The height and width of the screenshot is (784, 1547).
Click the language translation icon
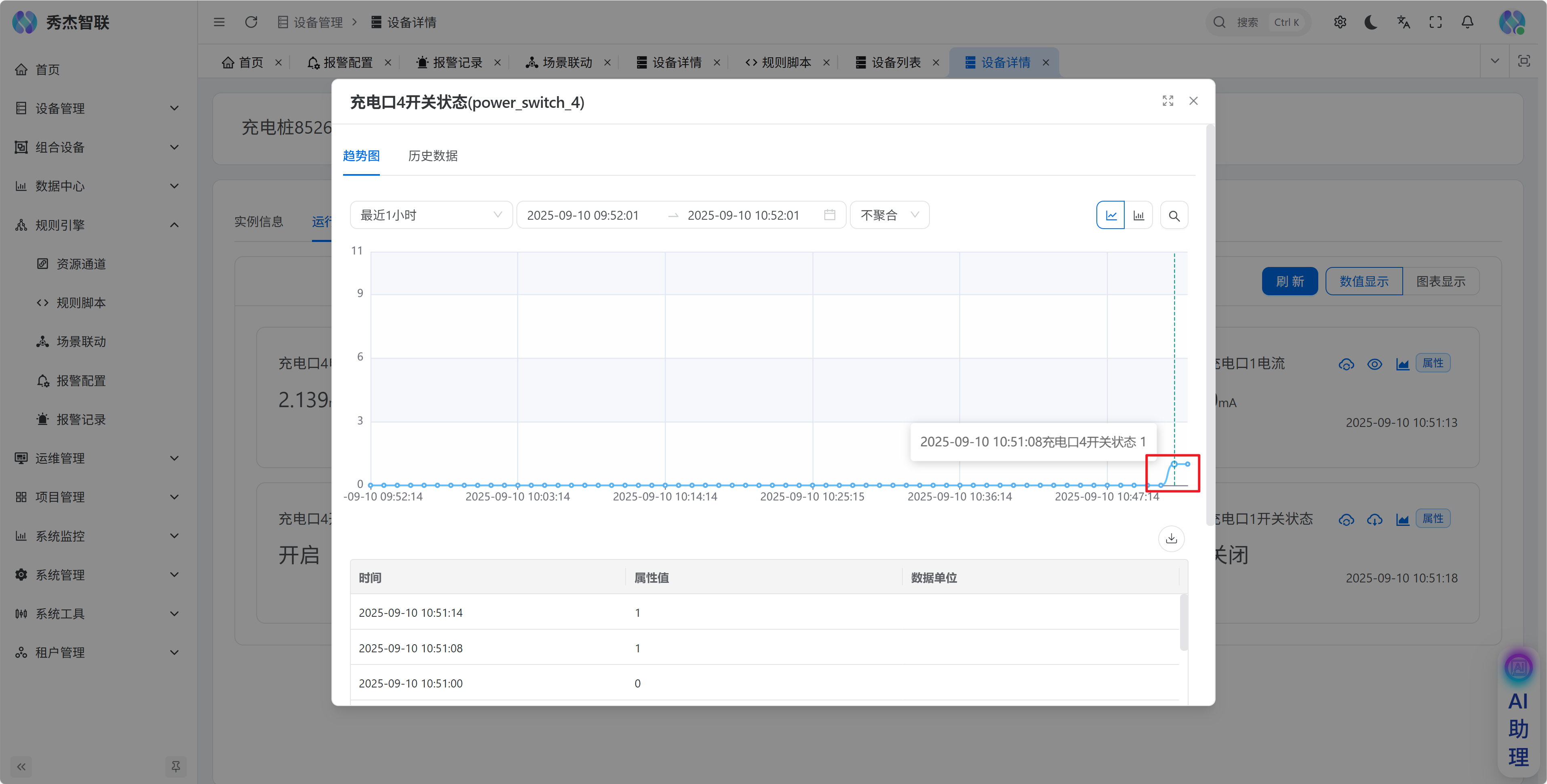click(1404, 22)
